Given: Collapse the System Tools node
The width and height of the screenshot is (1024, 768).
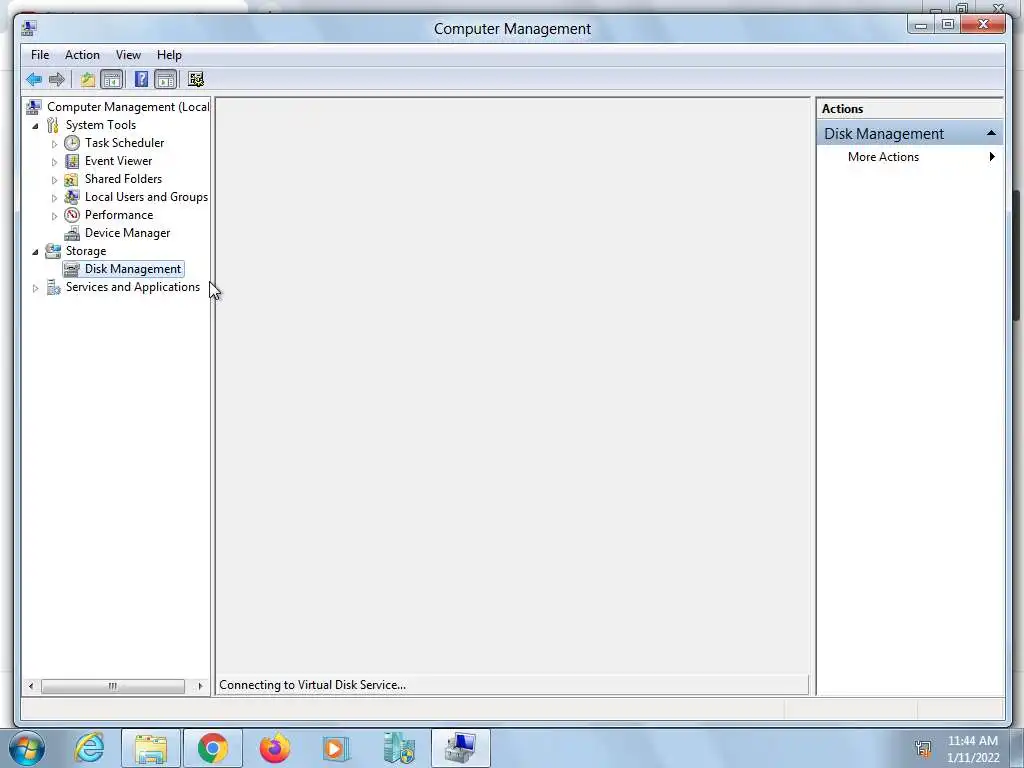Looking at the screenshot, I should 35,125.
